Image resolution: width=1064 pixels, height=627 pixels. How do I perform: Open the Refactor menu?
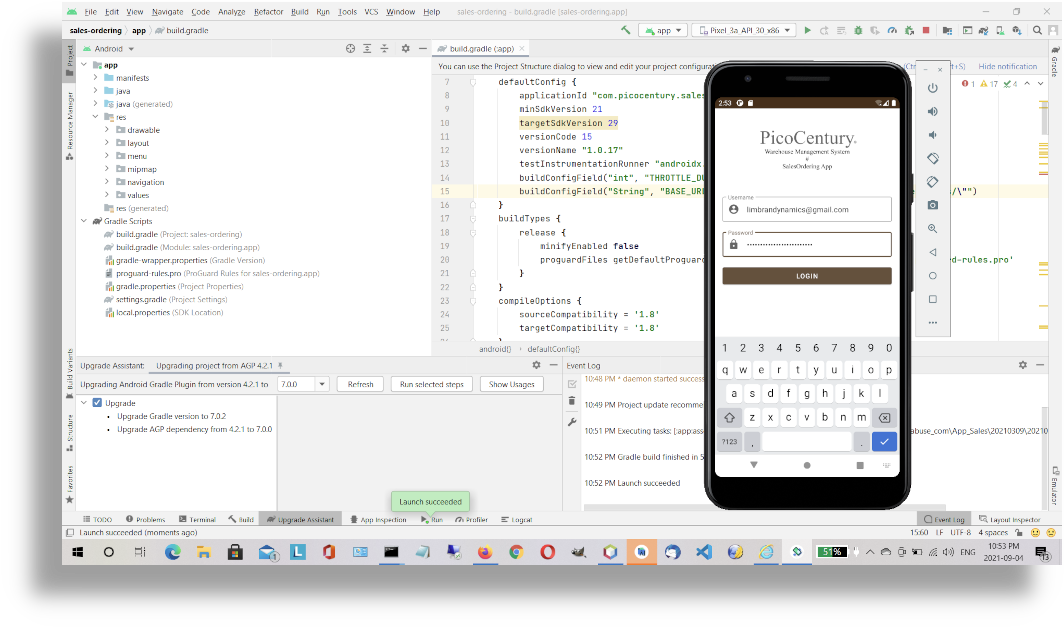point(269,12)
